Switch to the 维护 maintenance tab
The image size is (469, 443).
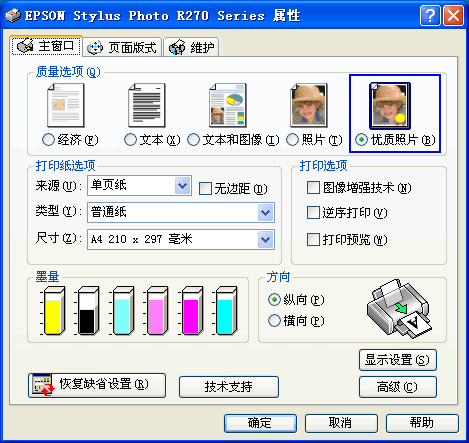coord(191,47)
